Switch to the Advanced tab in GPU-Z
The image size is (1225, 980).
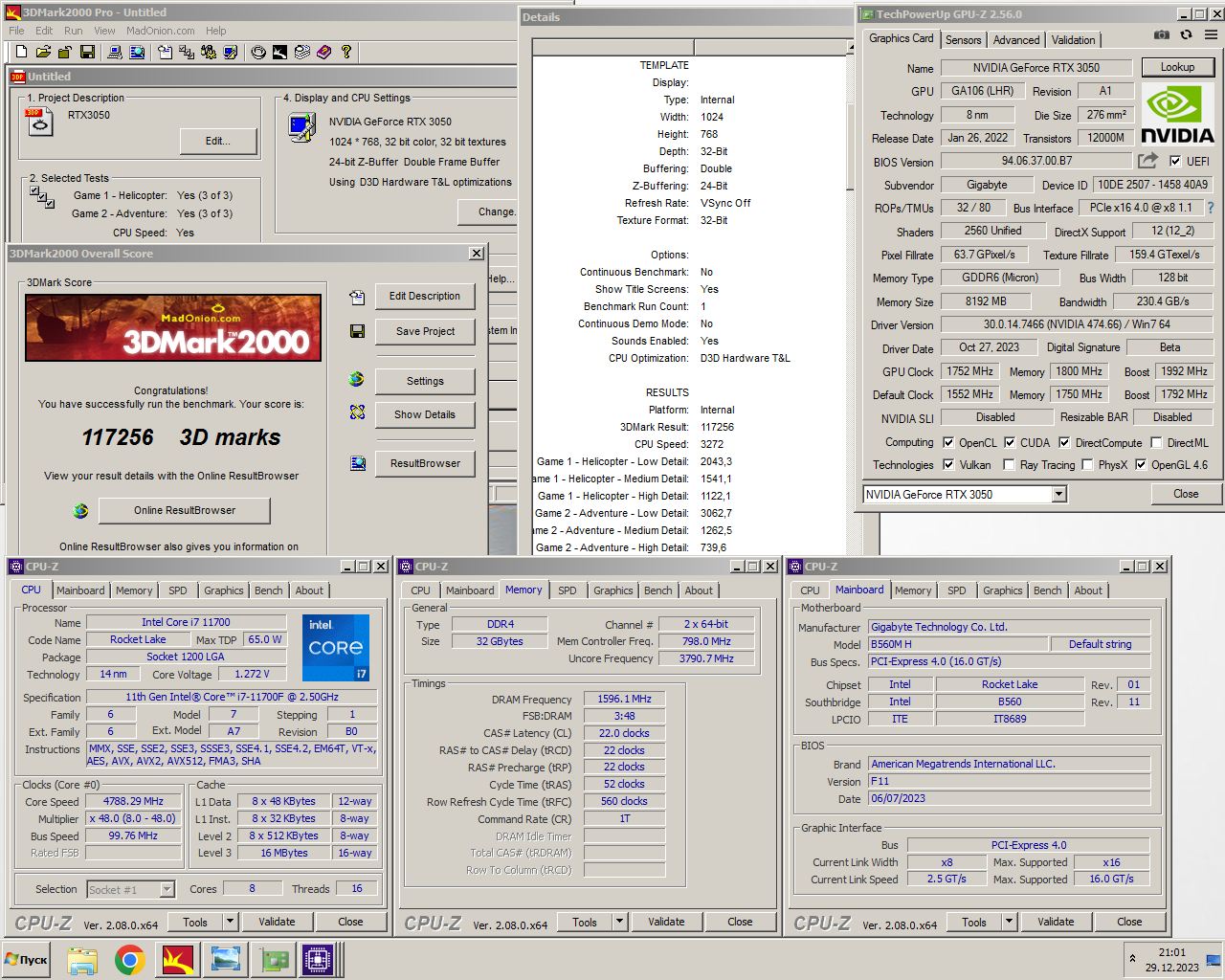pyautogui.click(x=1016, y=39)
